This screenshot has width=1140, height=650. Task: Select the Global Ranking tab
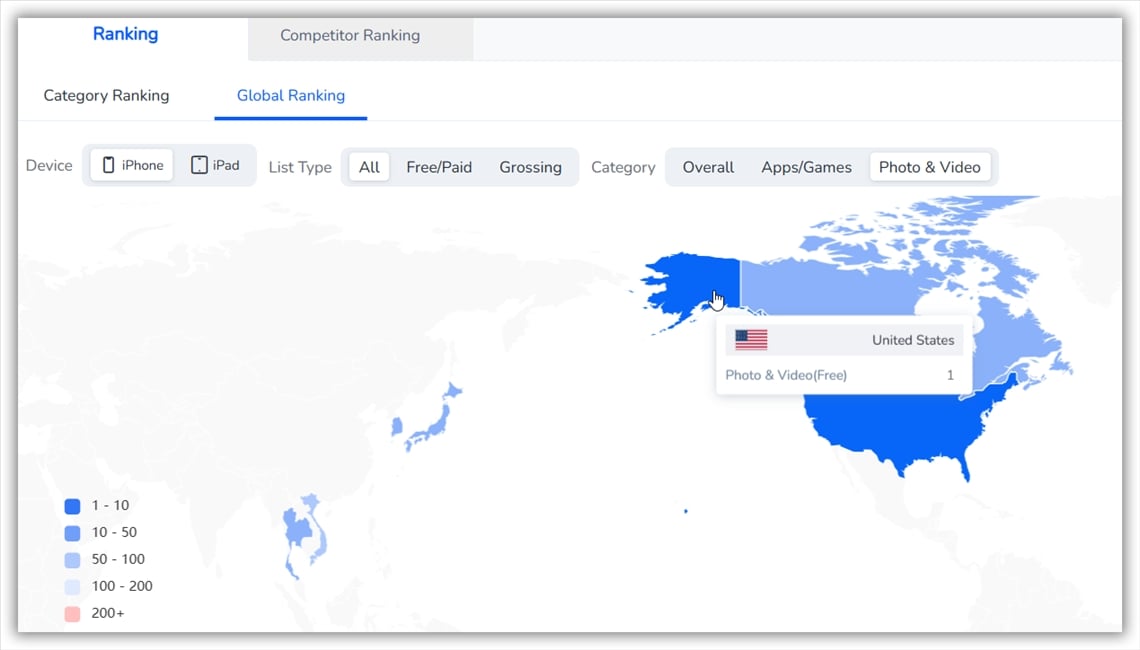click(x=291, y=95)
